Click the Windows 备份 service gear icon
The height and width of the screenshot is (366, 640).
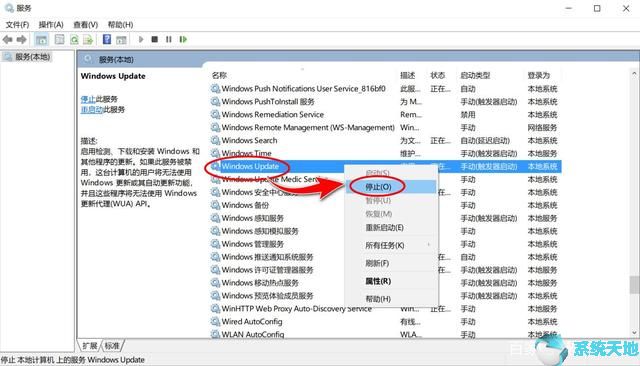tap(215, 205)
